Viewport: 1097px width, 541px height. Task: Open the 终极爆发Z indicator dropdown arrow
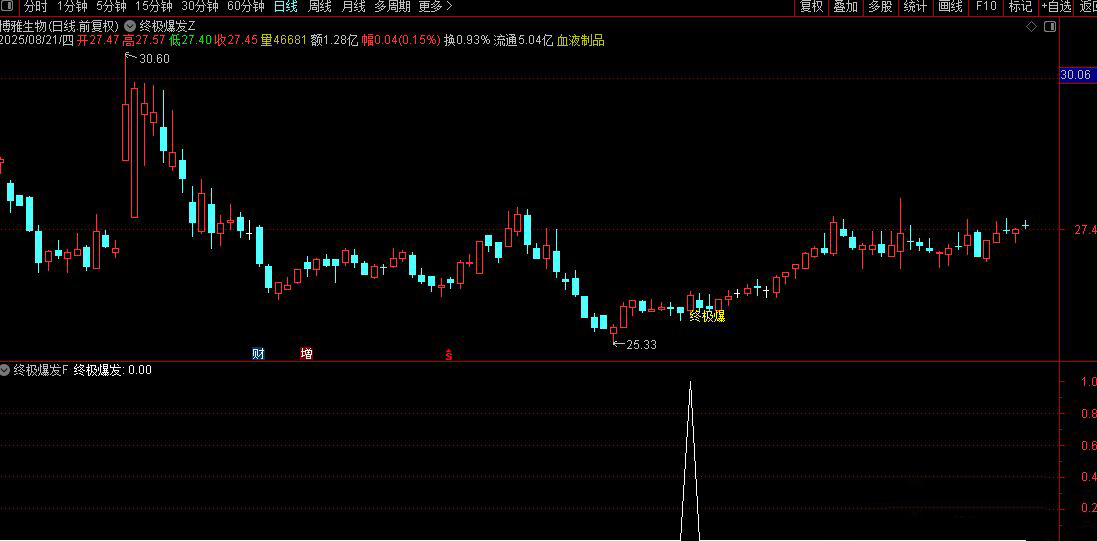(x=130, y=26)
